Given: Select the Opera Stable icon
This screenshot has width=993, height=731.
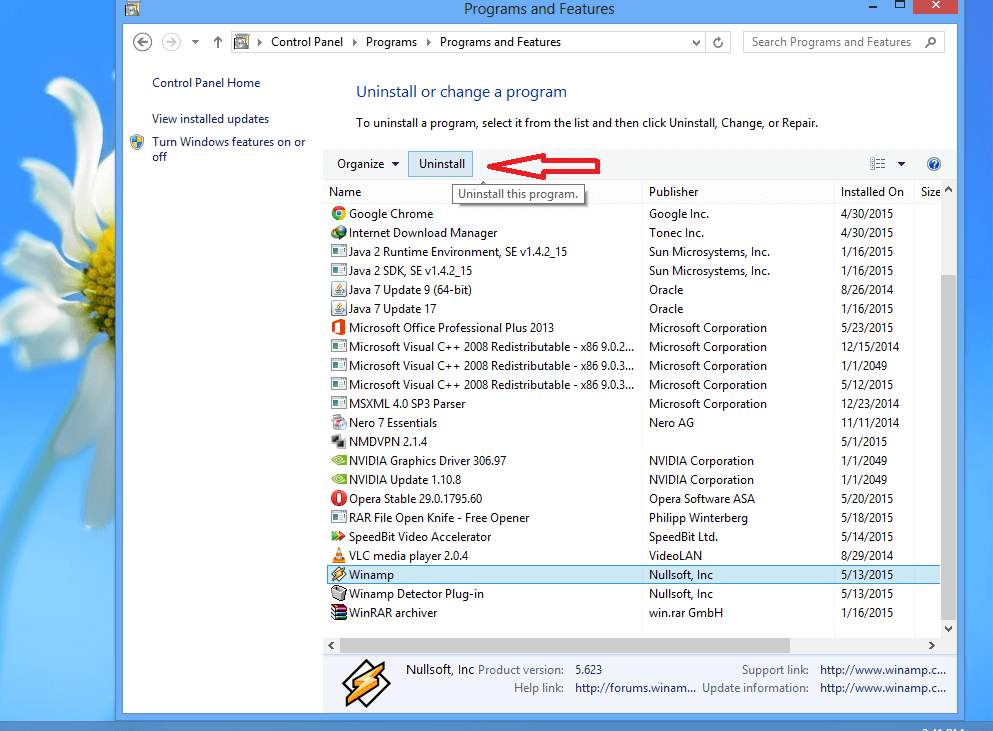Looking at the screenshot, I should pyautogui.click(x=339, y=499).
